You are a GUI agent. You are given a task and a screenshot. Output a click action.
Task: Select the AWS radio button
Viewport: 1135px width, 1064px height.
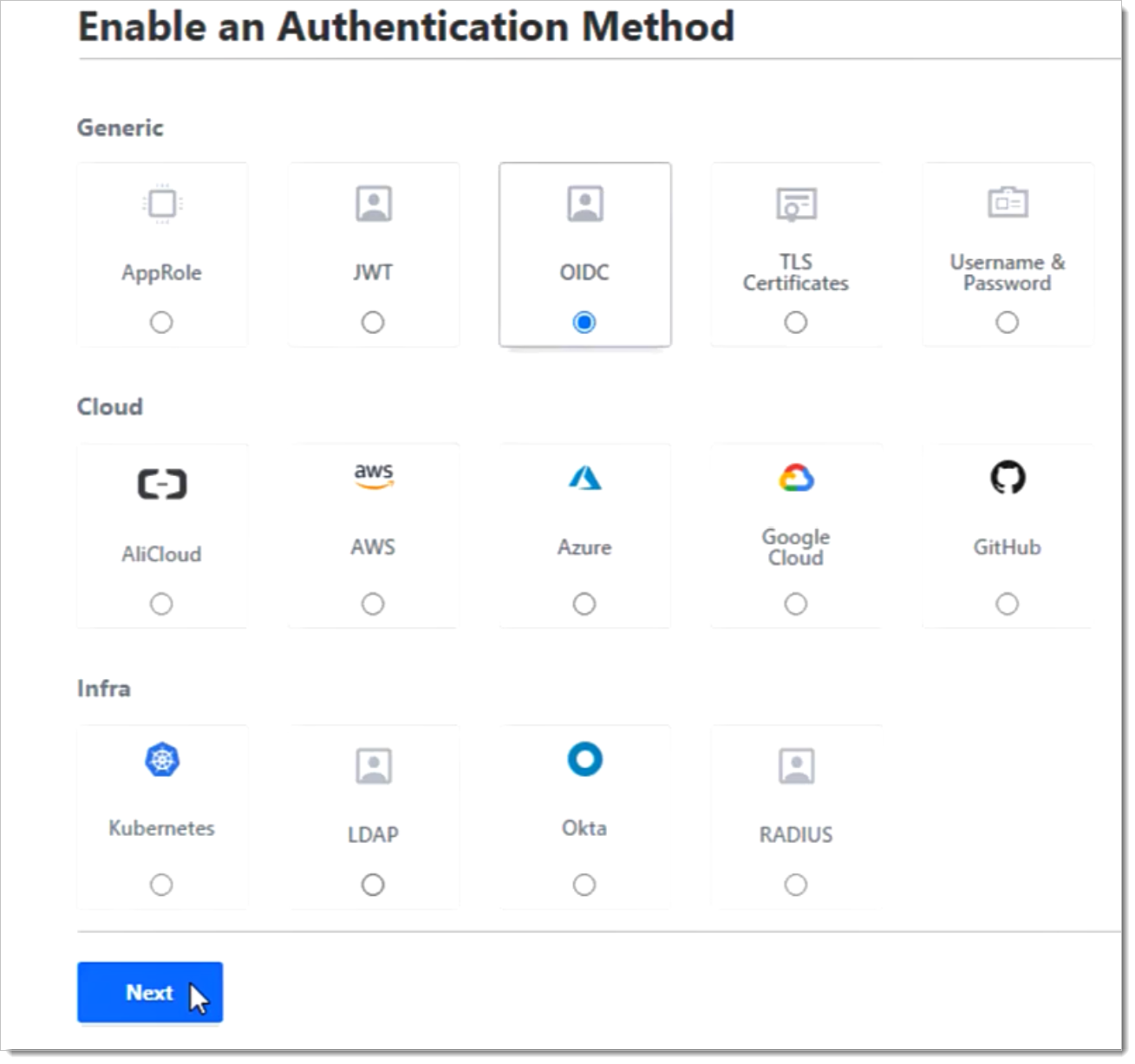tap(373, 604)
